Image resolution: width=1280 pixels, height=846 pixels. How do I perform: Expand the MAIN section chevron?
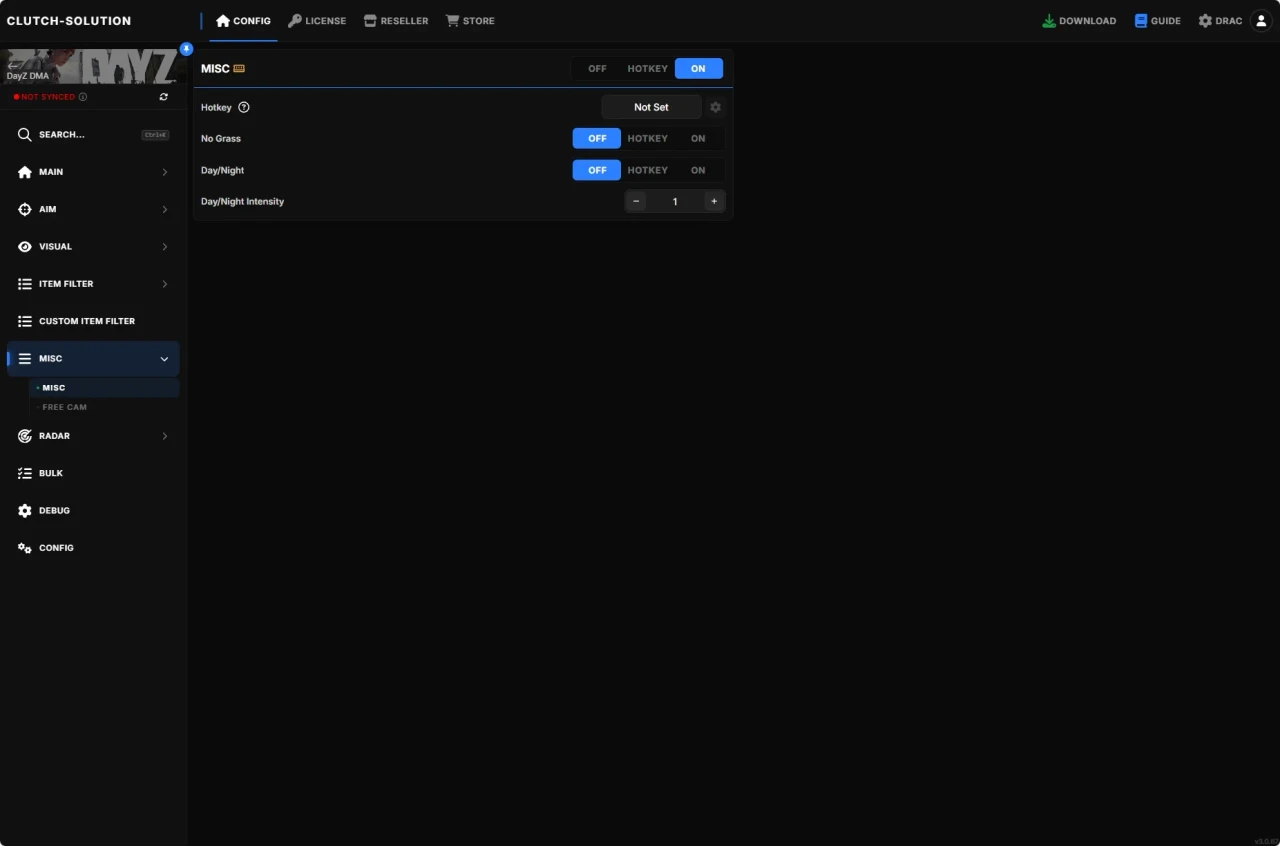165,172
